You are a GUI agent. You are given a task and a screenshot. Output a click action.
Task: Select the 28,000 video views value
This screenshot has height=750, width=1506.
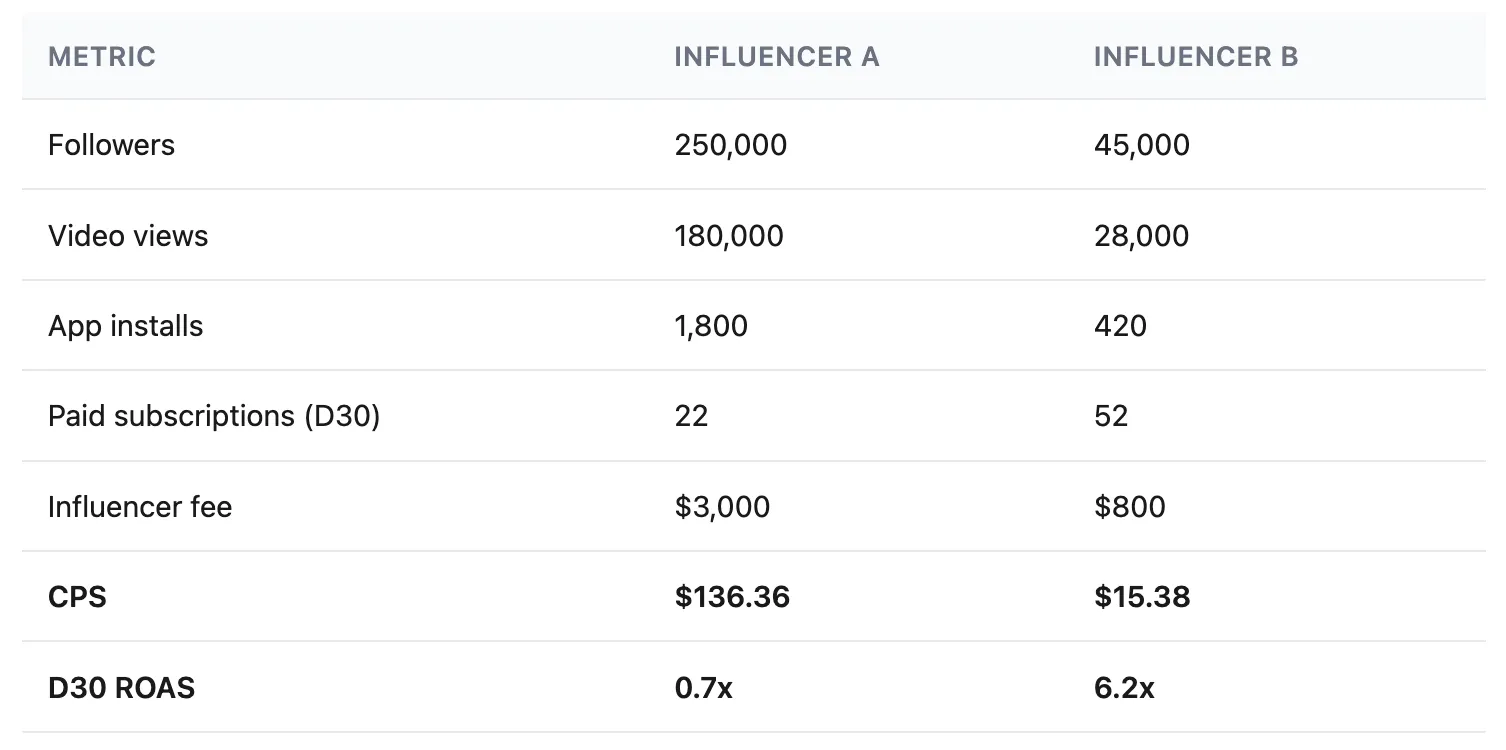coord(1142,236)
